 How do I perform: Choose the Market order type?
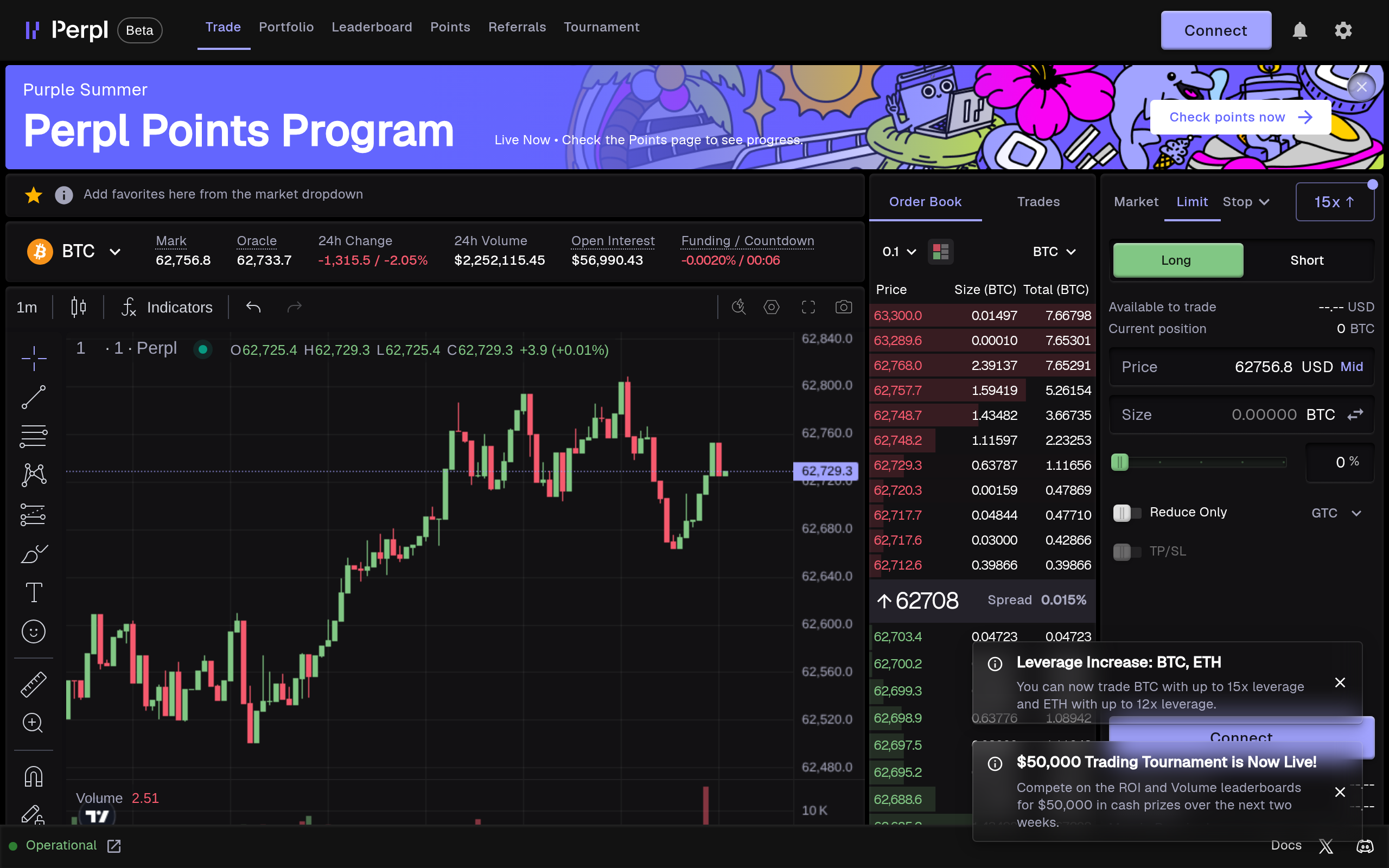point(1136,201)
